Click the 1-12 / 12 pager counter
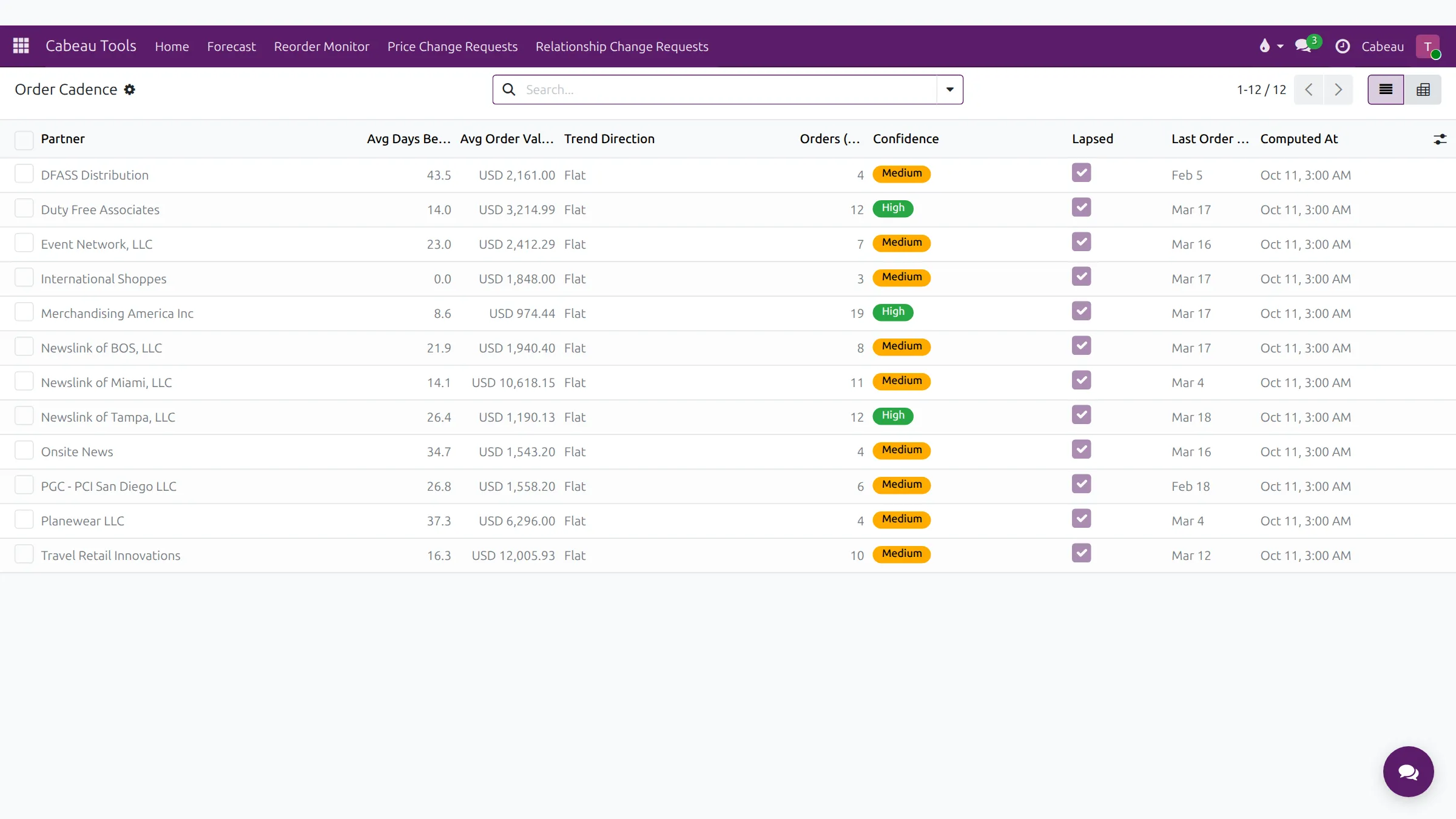 (x=1261, y=90)
